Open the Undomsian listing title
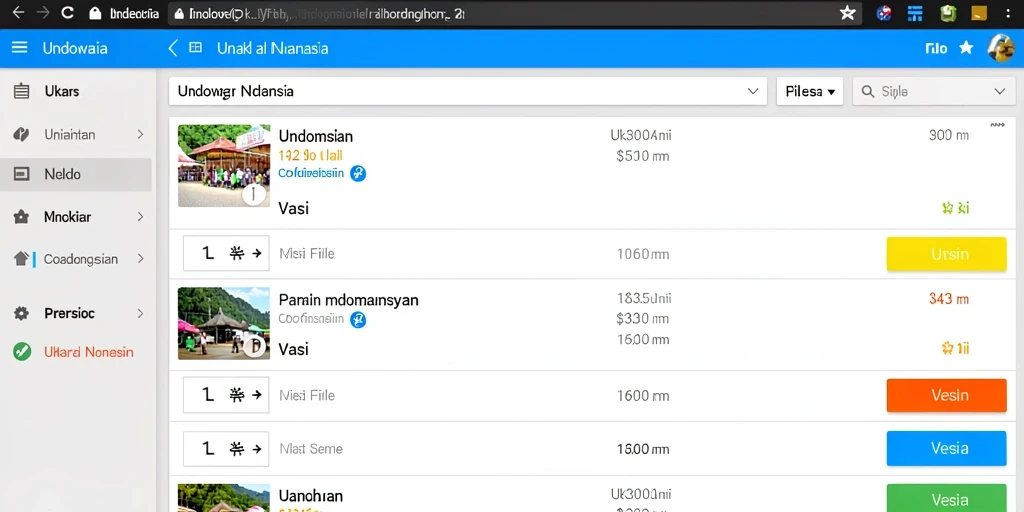The width and height of the screenshot is (1024, 512). [315, 136]
